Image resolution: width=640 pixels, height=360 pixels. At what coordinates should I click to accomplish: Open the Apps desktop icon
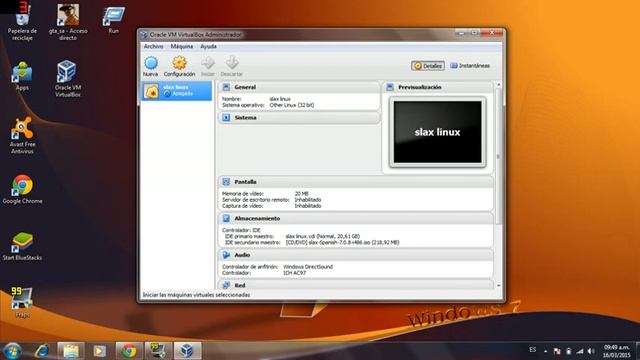[x=22, y=76]
